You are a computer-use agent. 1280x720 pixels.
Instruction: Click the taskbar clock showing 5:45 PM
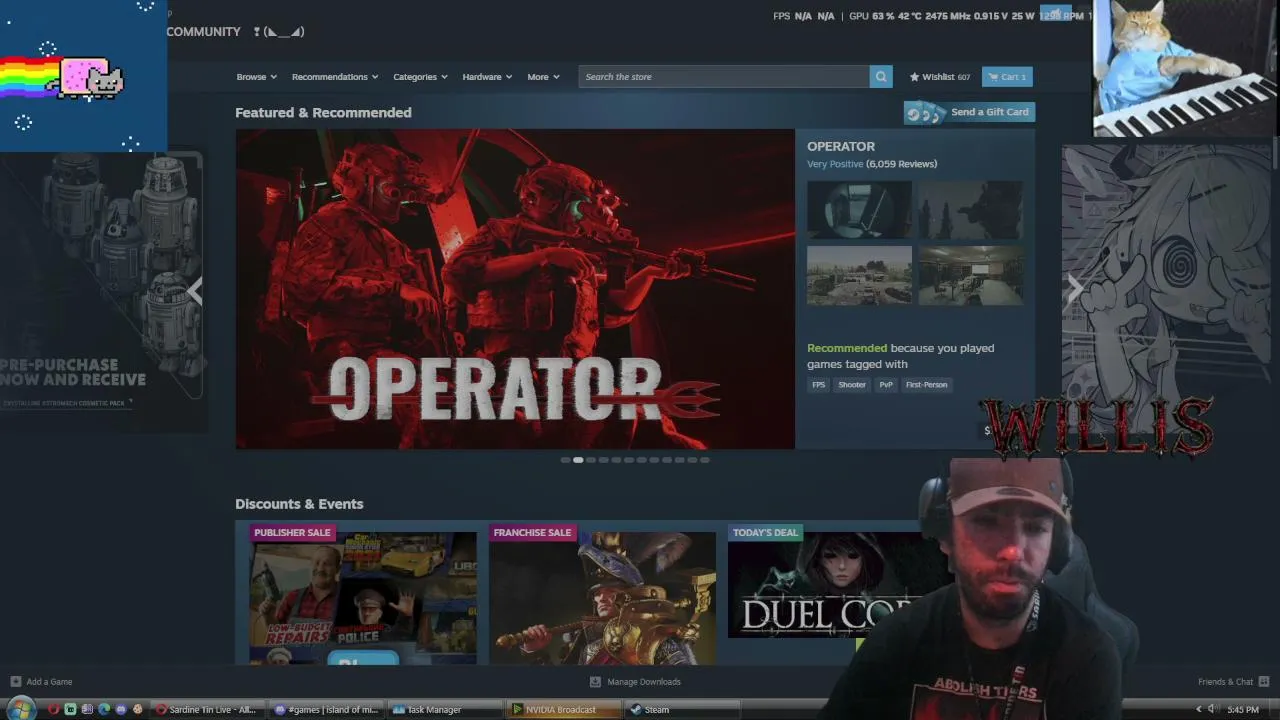click(x=1243, y=710)
